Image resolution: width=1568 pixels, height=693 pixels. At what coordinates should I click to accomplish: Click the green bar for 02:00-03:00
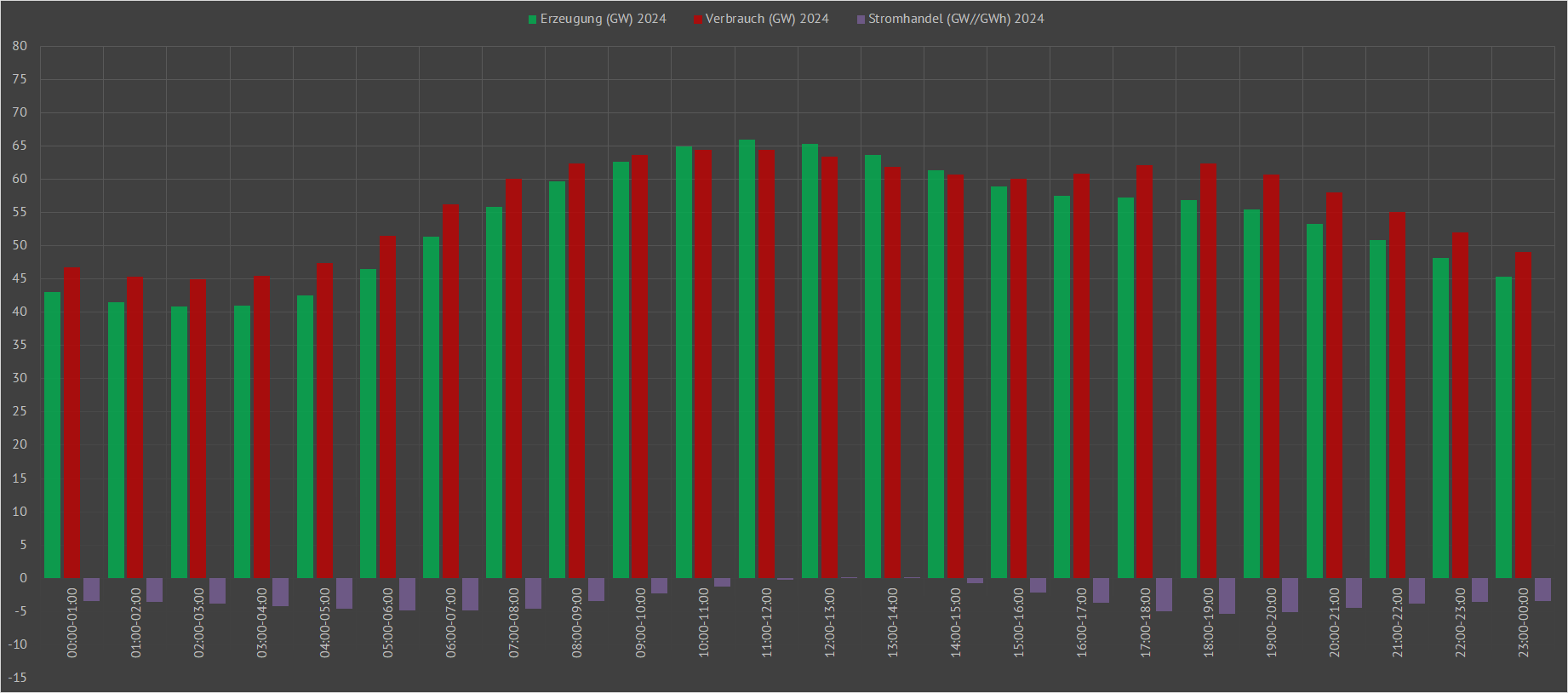coord(179,443)
